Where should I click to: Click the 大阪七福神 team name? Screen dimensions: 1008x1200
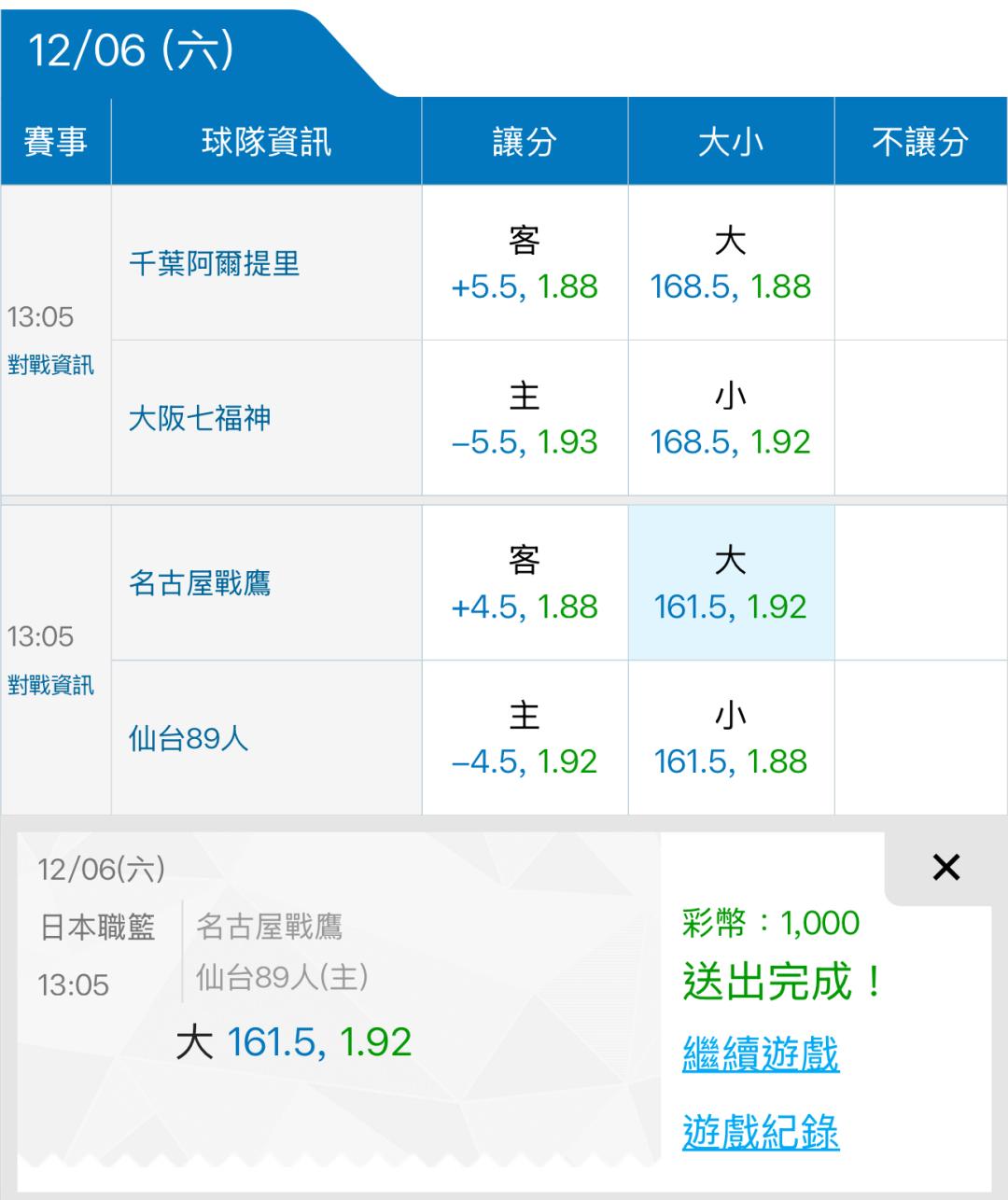pos(200,418)
